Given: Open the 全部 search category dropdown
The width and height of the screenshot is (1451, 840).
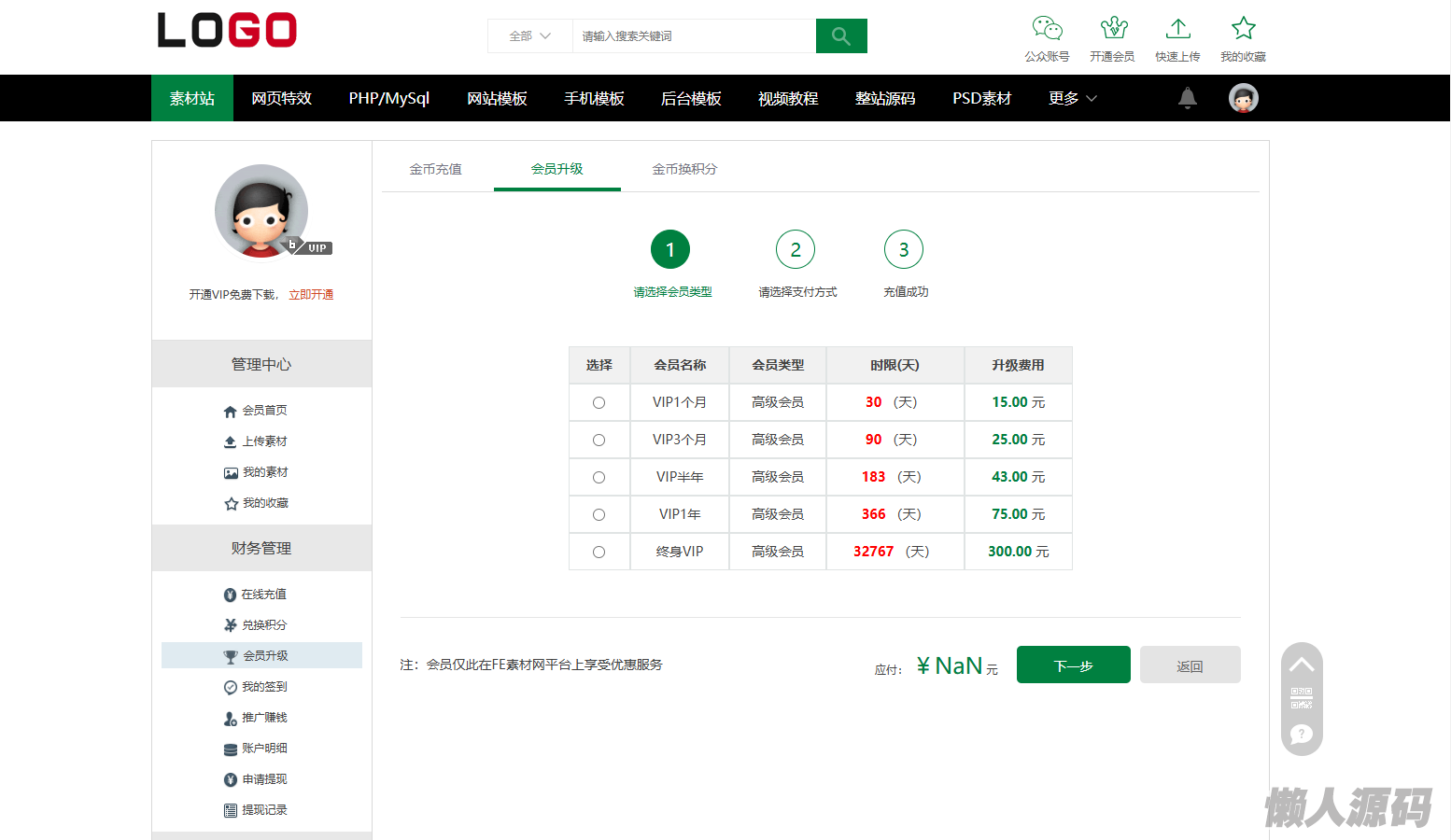Looking at the screenshot, I should [529, 36].
